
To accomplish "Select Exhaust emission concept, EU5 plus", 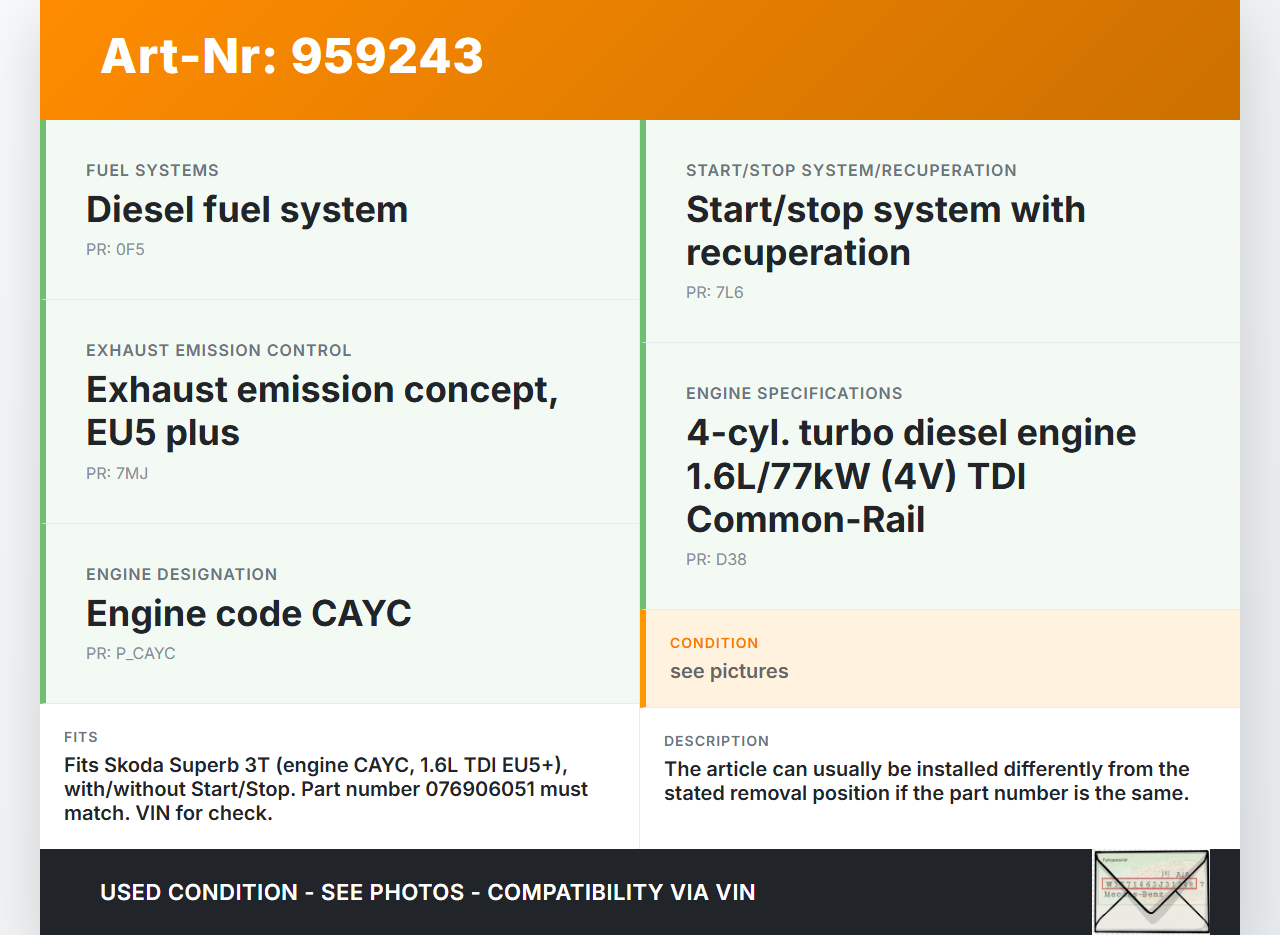I will 321,410.
